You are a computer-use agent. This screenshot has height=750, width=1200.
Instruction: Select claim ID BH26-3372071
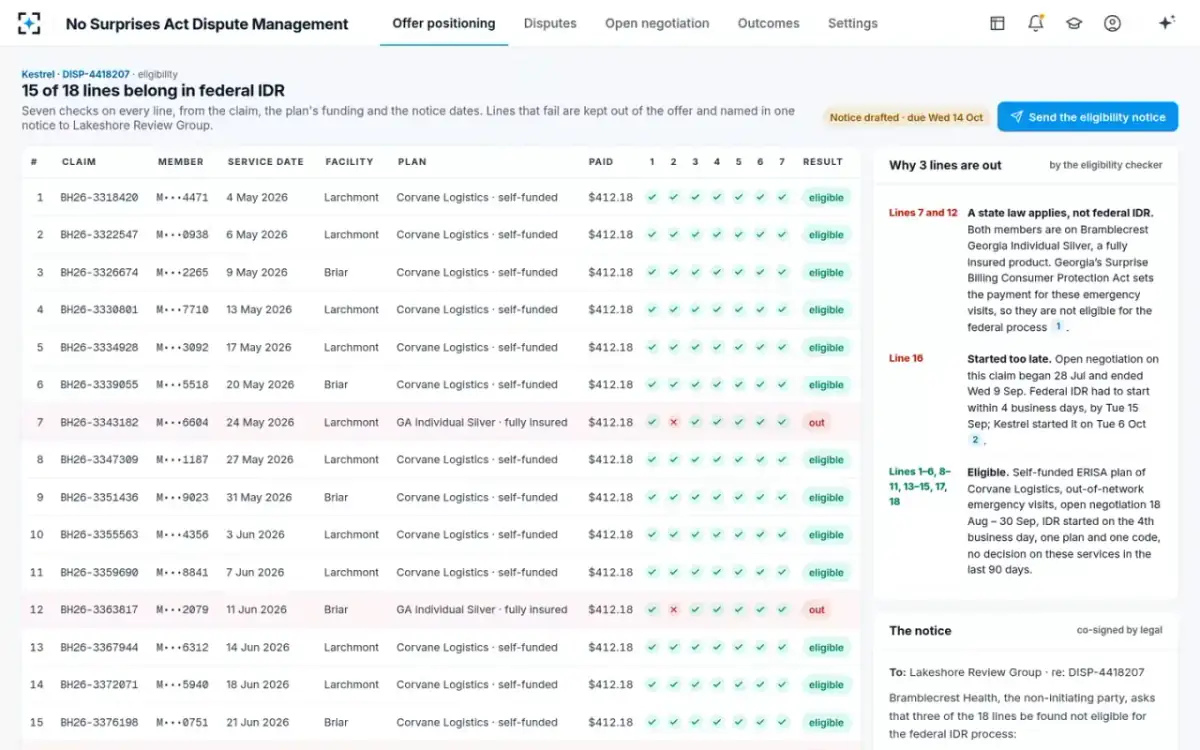point(99,685)
